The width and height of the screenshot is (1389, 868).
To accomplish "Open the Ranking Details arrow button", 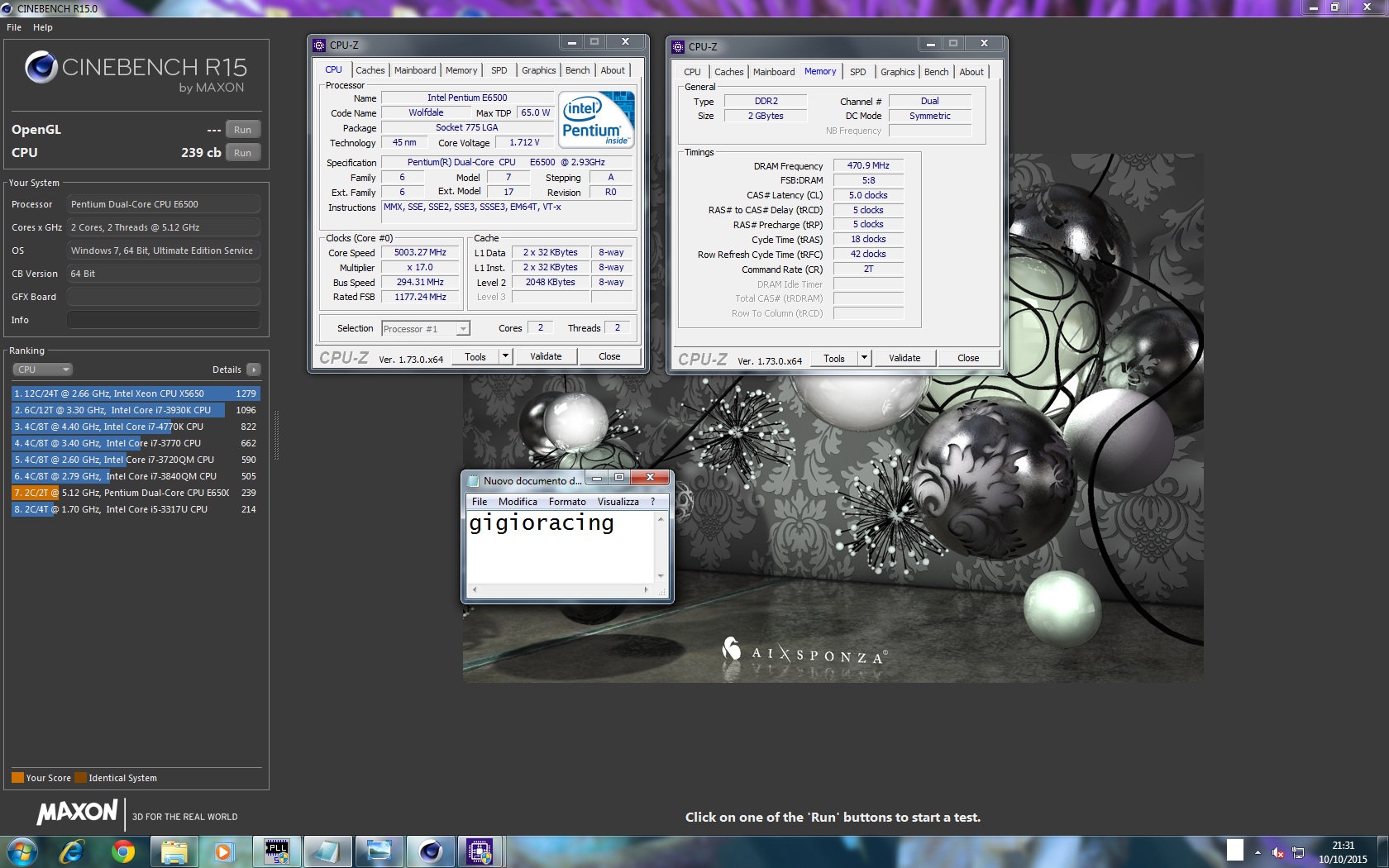I will click(x=254, y=370).
